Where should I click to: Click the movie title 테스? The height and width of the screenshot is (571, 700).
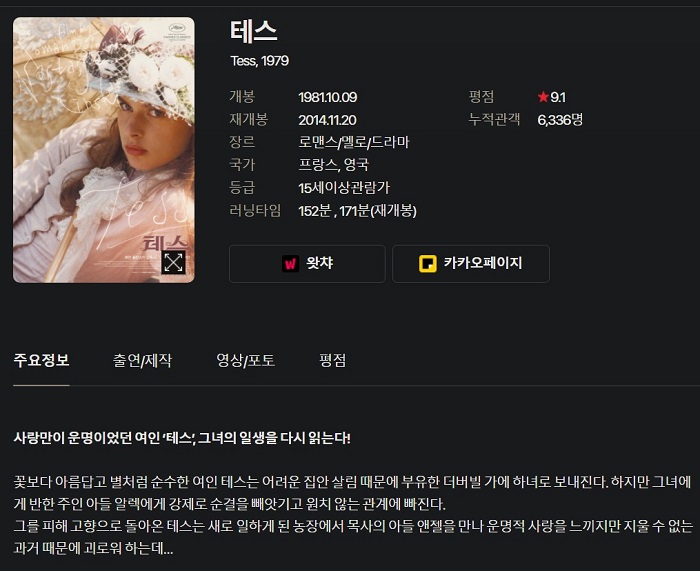[254, 31]
